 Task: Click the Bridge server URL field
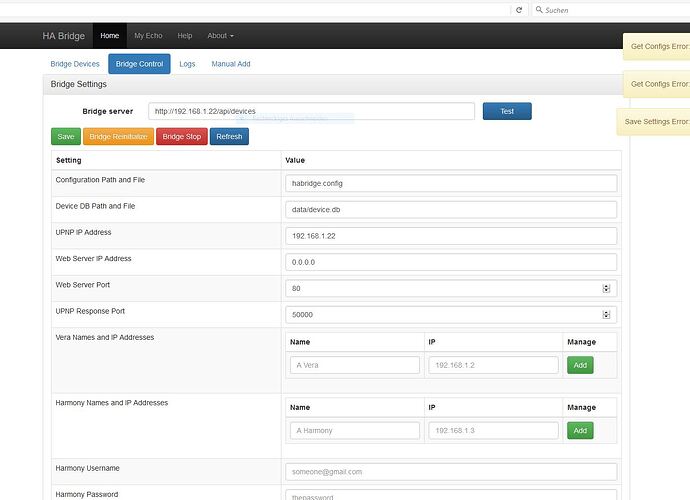(x=311, y=111)
